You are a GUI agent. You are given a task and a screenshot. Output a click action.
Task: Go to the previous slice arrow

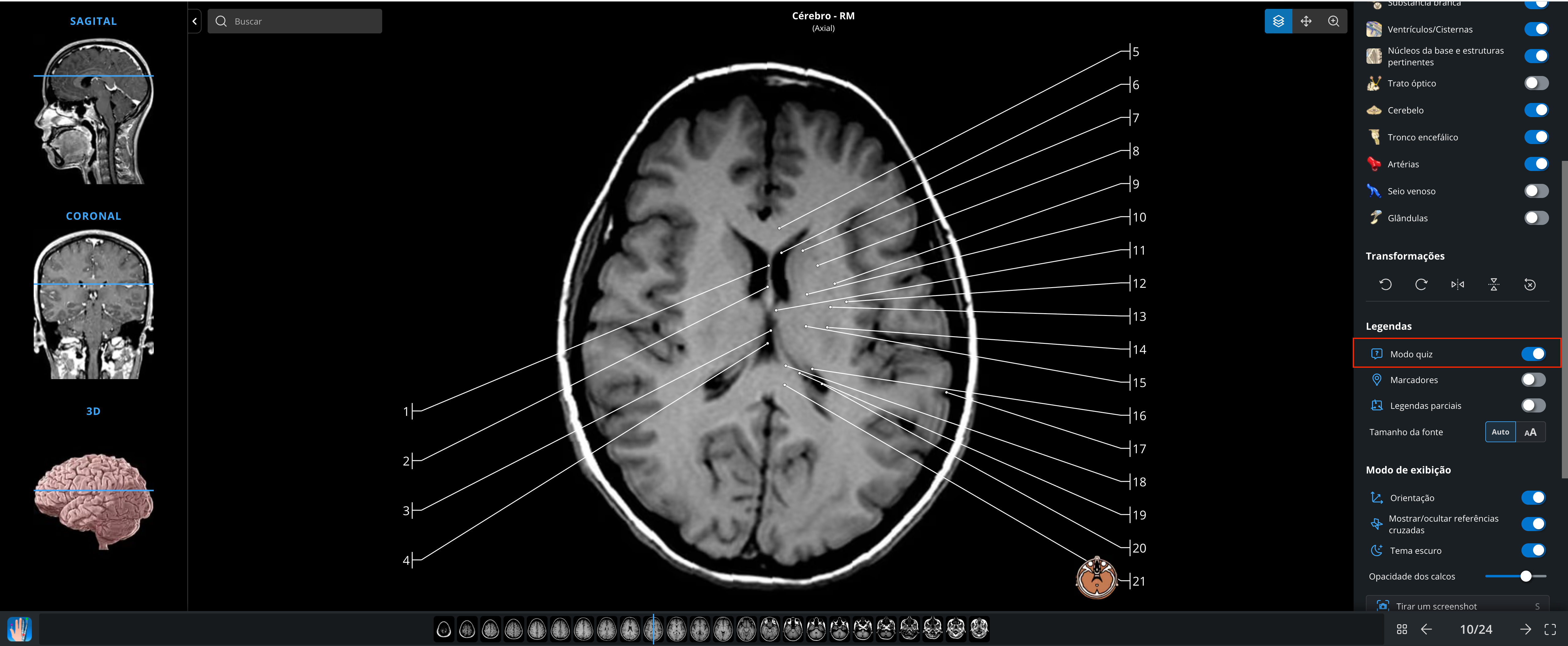(1426, 629)
